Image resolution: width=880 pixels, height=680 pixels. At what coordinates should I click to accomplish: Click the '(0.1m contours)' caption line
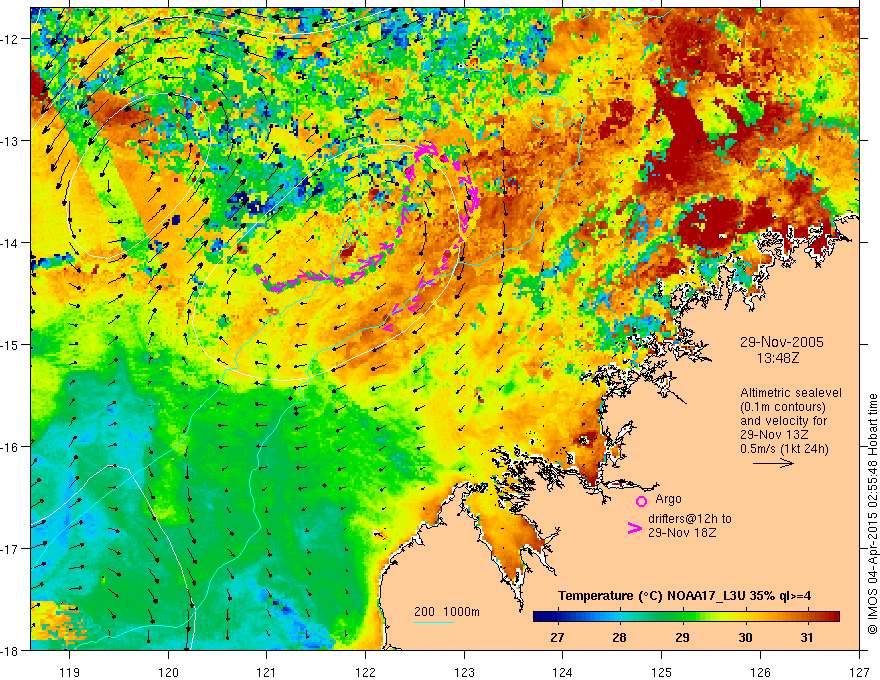783,407
